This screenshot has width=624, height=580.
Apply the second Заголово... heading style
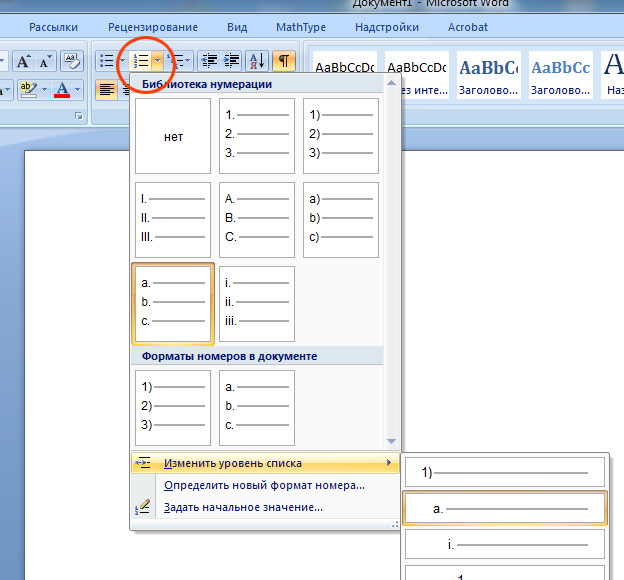point(560,74)
